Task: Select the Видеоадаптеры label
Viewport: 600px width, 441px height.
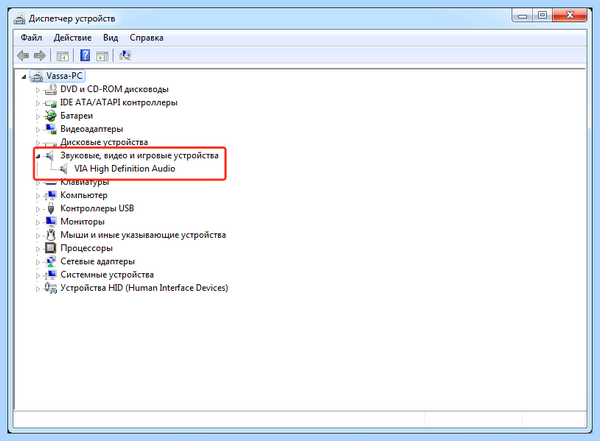Action: point(91,129)
